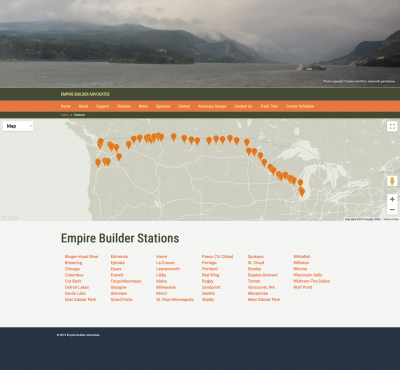The image size is (400, 370).
Task: Toggle fullscreen view of the map
Action: (x=392, y=126)
